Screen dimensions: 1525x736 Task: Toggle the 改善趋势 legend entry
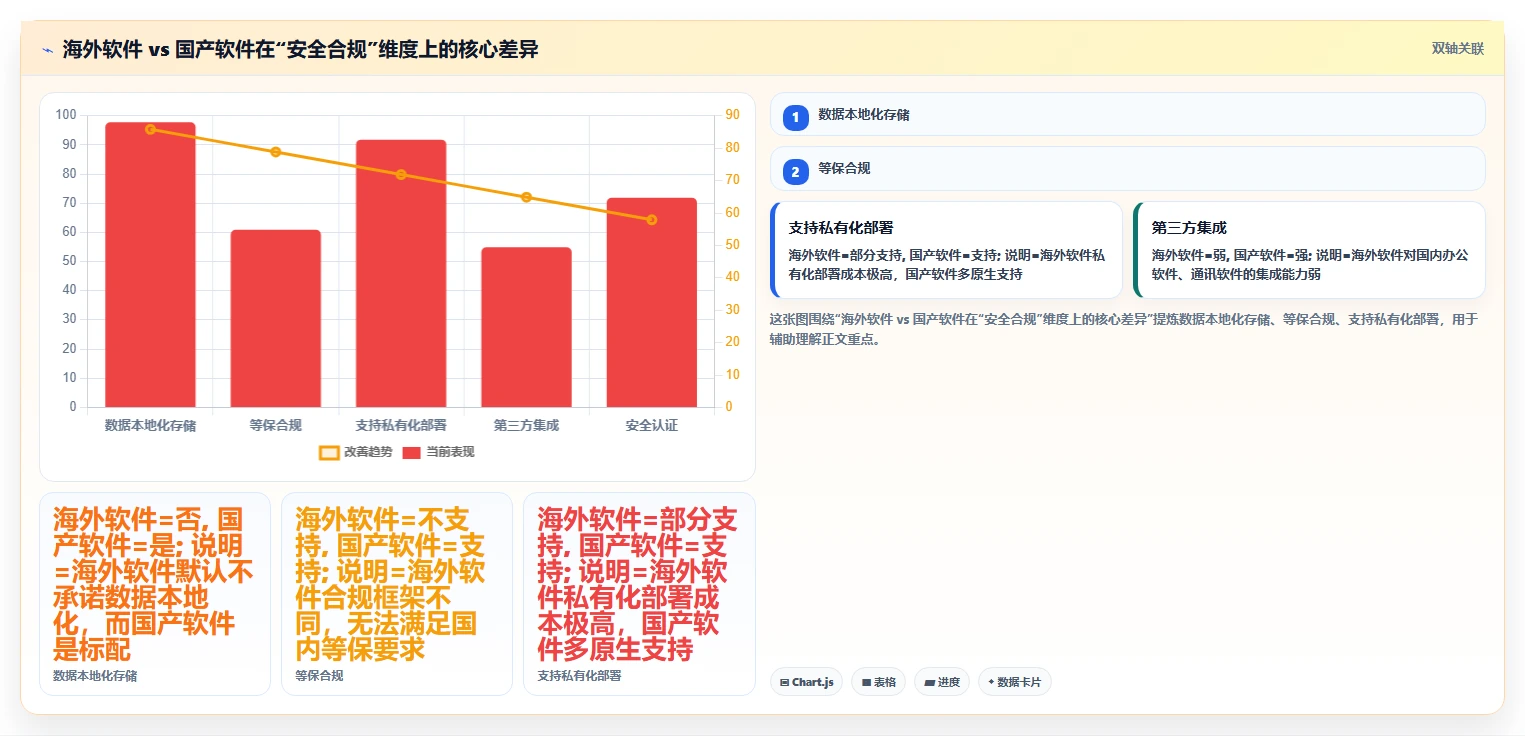(355, 452)
